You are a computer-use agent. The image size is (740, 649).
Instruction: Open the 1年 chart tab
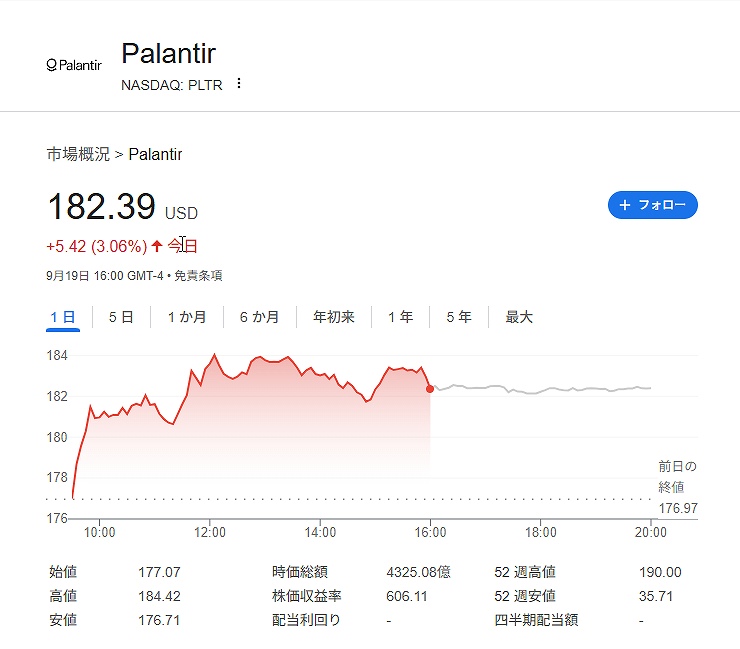tap(400, 317)
